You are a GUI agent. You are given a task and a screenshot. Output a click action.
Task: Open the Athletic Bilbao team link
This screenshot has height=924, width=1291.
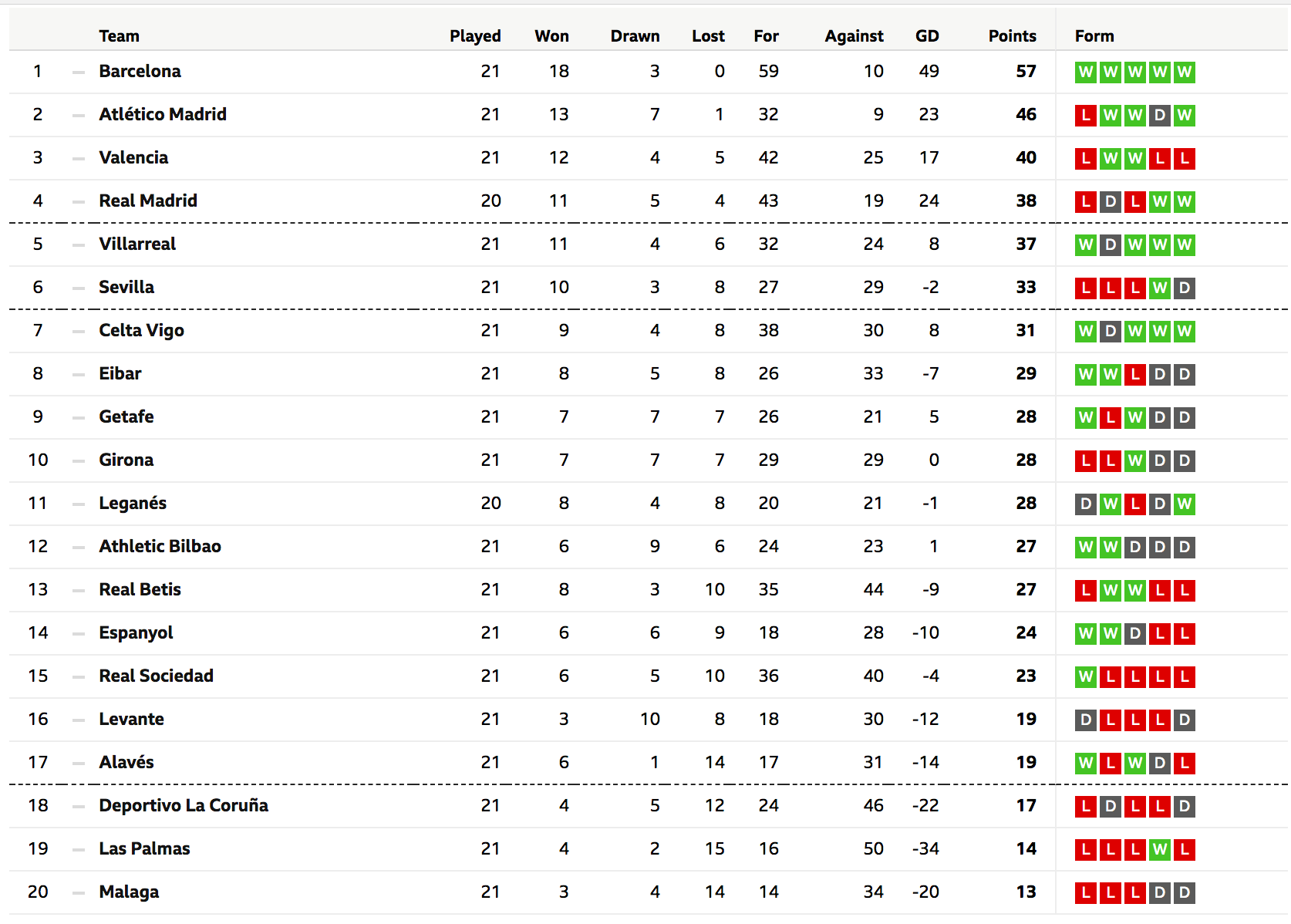click(160, 546)
